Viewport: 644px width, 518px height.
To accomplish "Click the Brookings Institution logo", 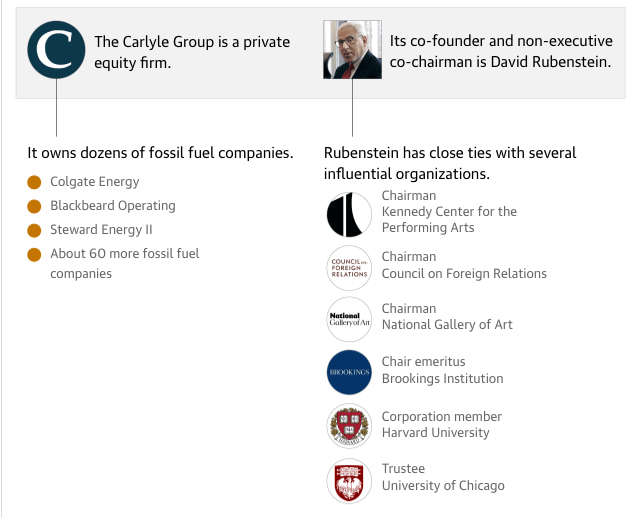I will point(349,373).
